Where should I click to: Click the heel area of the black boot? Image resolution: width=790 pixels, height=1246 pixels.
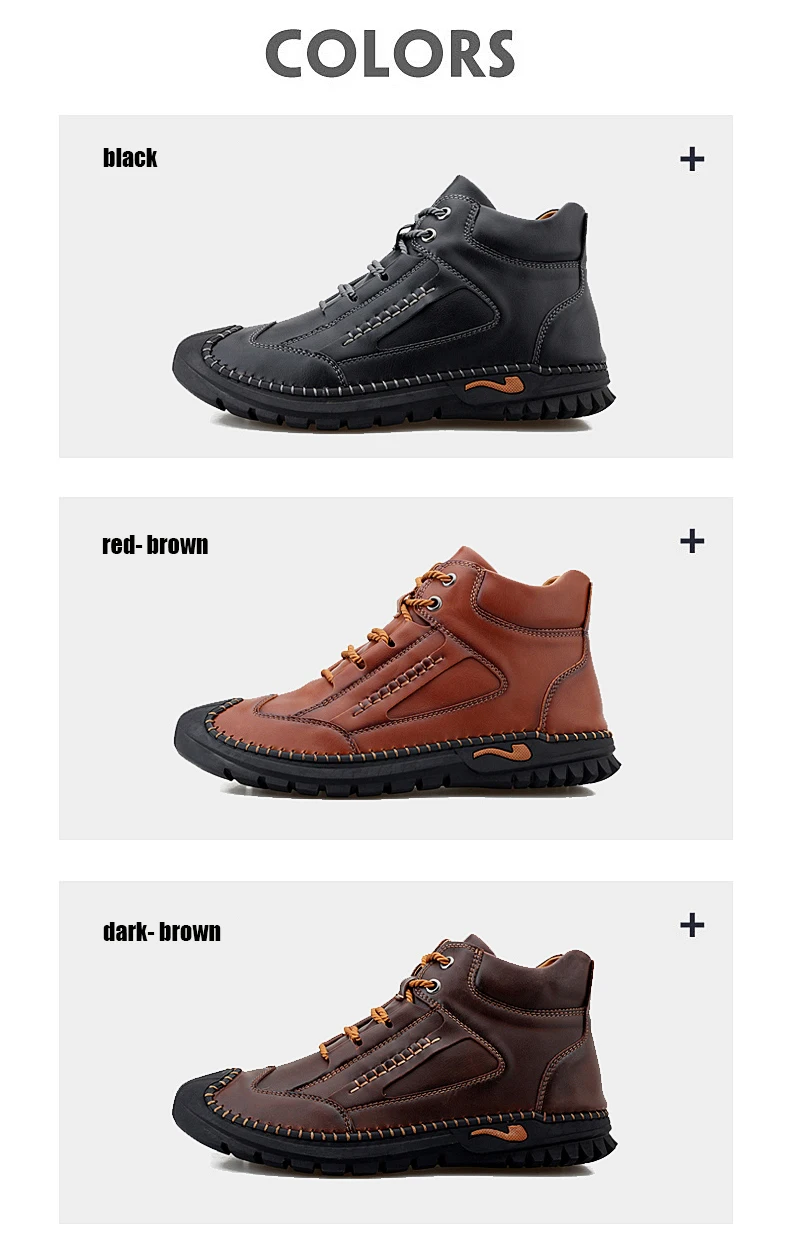pos(575,320)
